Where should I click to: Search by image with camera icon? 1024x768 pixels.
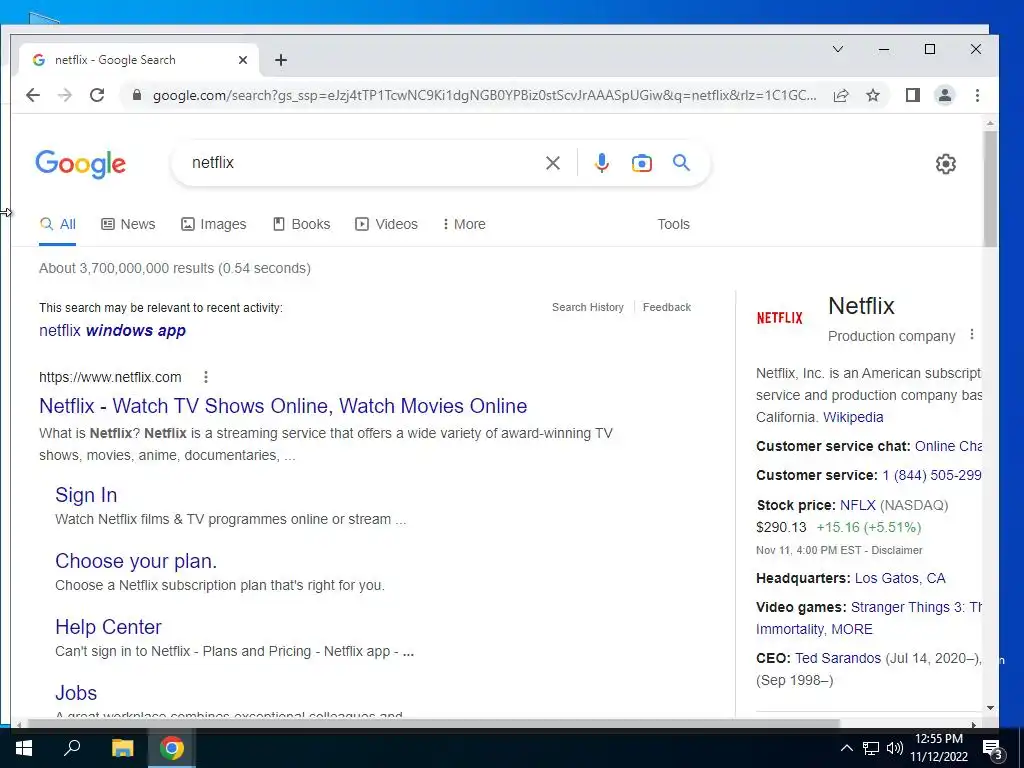(x=641, y=163)
